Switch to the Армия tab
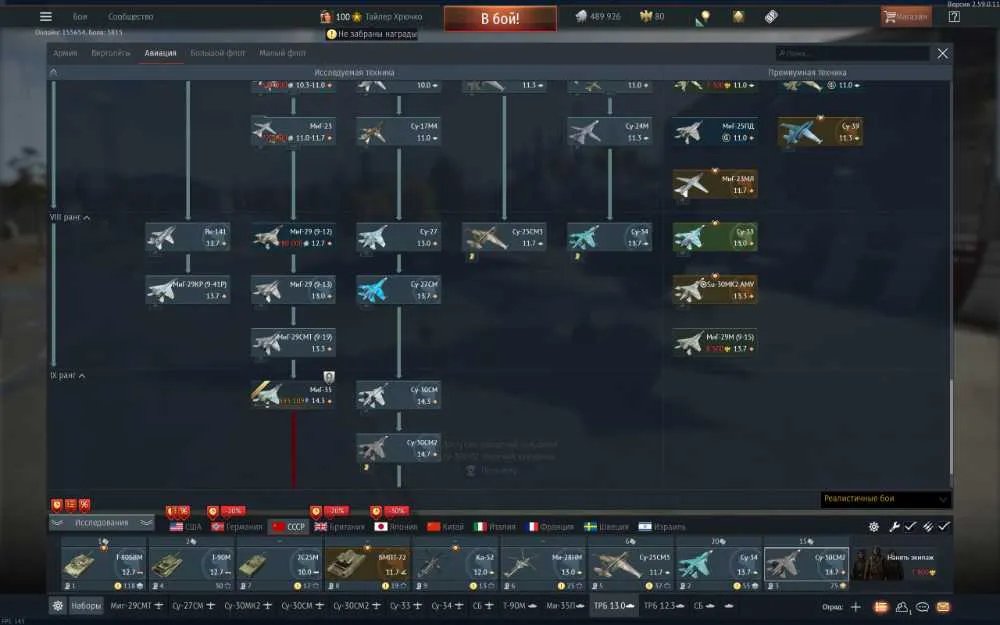1000x625 pixels. (65, 53)
